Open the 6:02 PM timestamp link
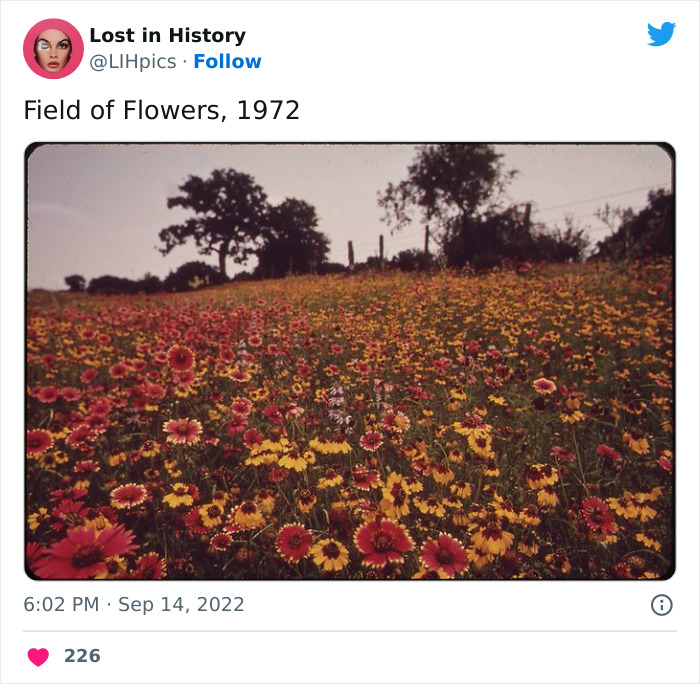The width and height of the screenshot is (700, 684). 60,605
